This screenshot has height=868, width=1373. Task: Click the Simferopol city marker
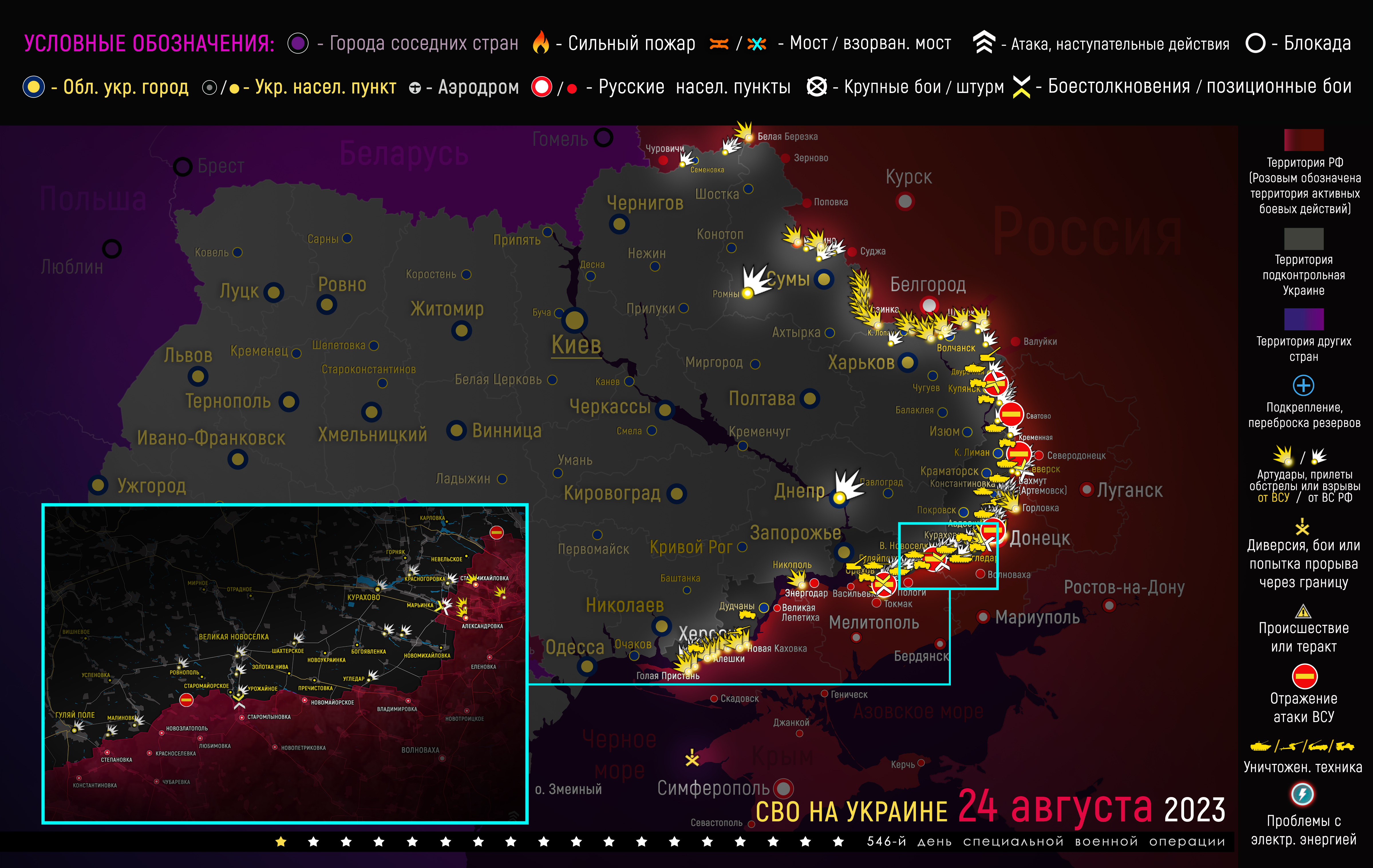pyautogui.click(x=783, y=789)
